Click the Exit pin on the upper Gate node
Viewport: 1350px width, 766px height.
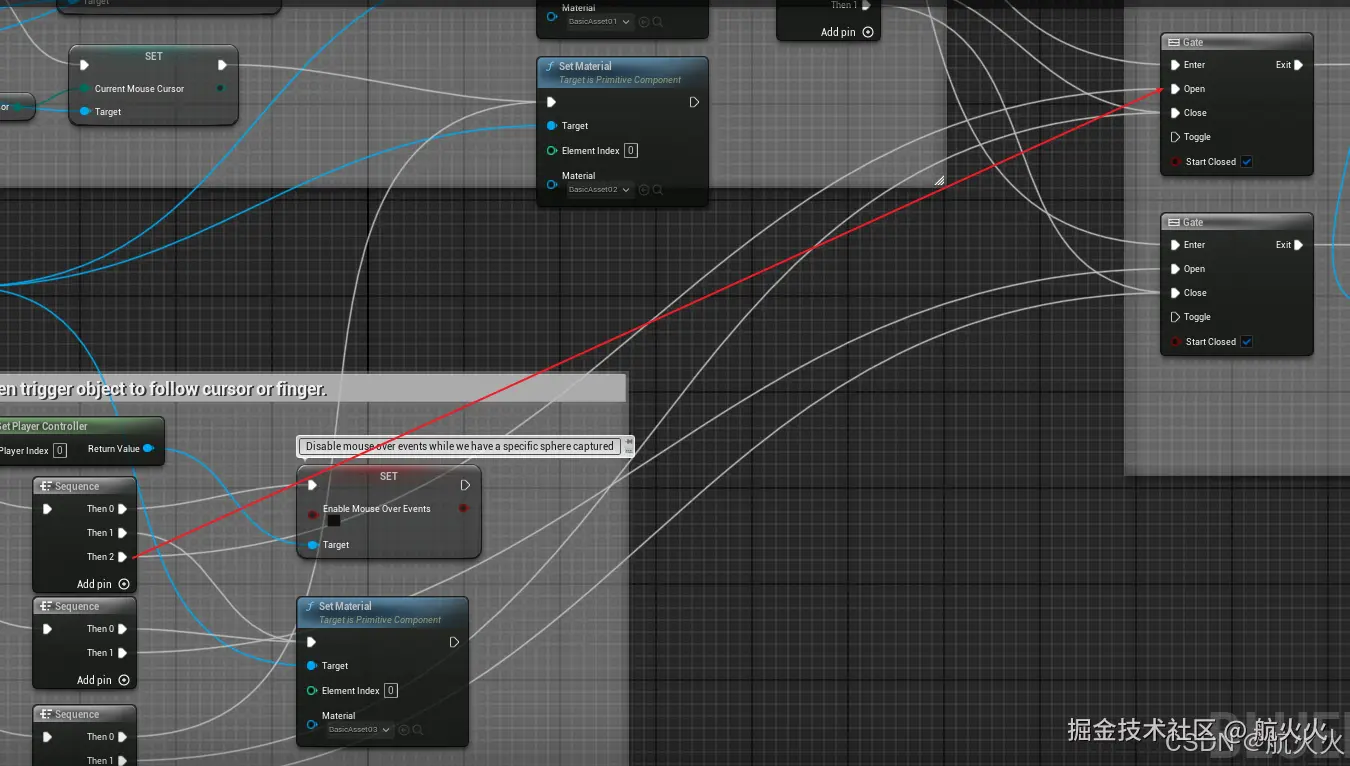1298,65
